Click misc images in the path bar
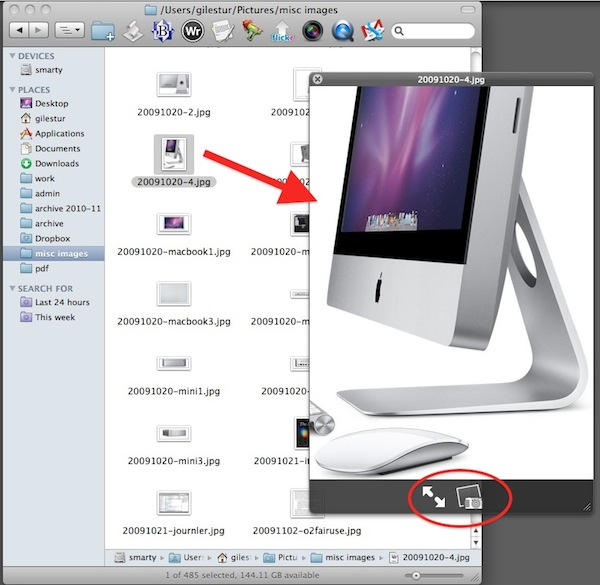This screenshot has height=585, width=600. (342, 557)
